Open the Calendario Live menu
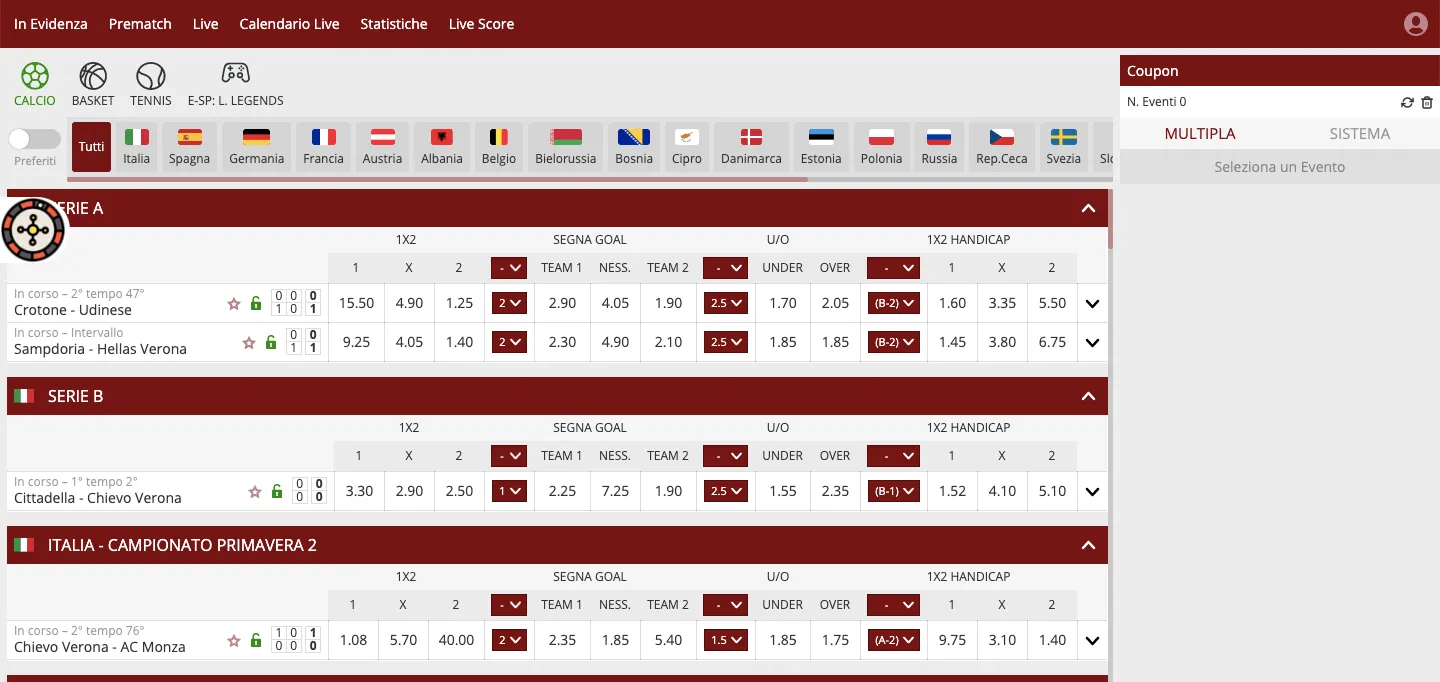This screenshot has width=1440, height=682. coord(289,23)
